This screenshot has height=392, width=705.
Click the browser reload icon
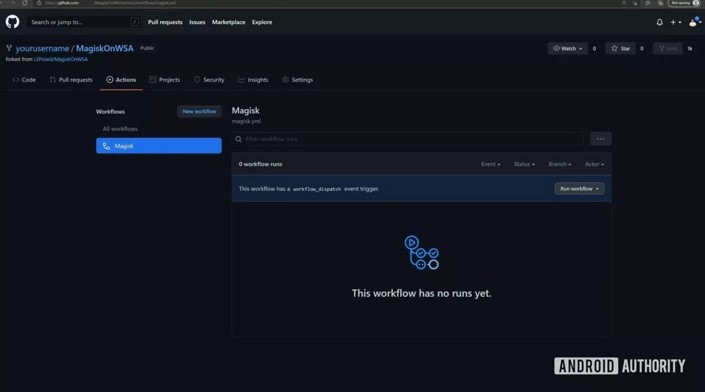(25, 3)
